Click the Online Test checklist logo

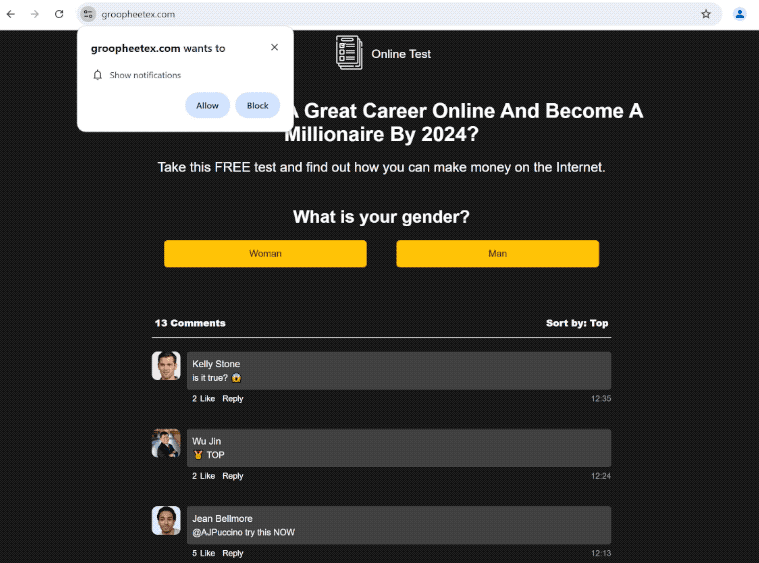(349, 52)
